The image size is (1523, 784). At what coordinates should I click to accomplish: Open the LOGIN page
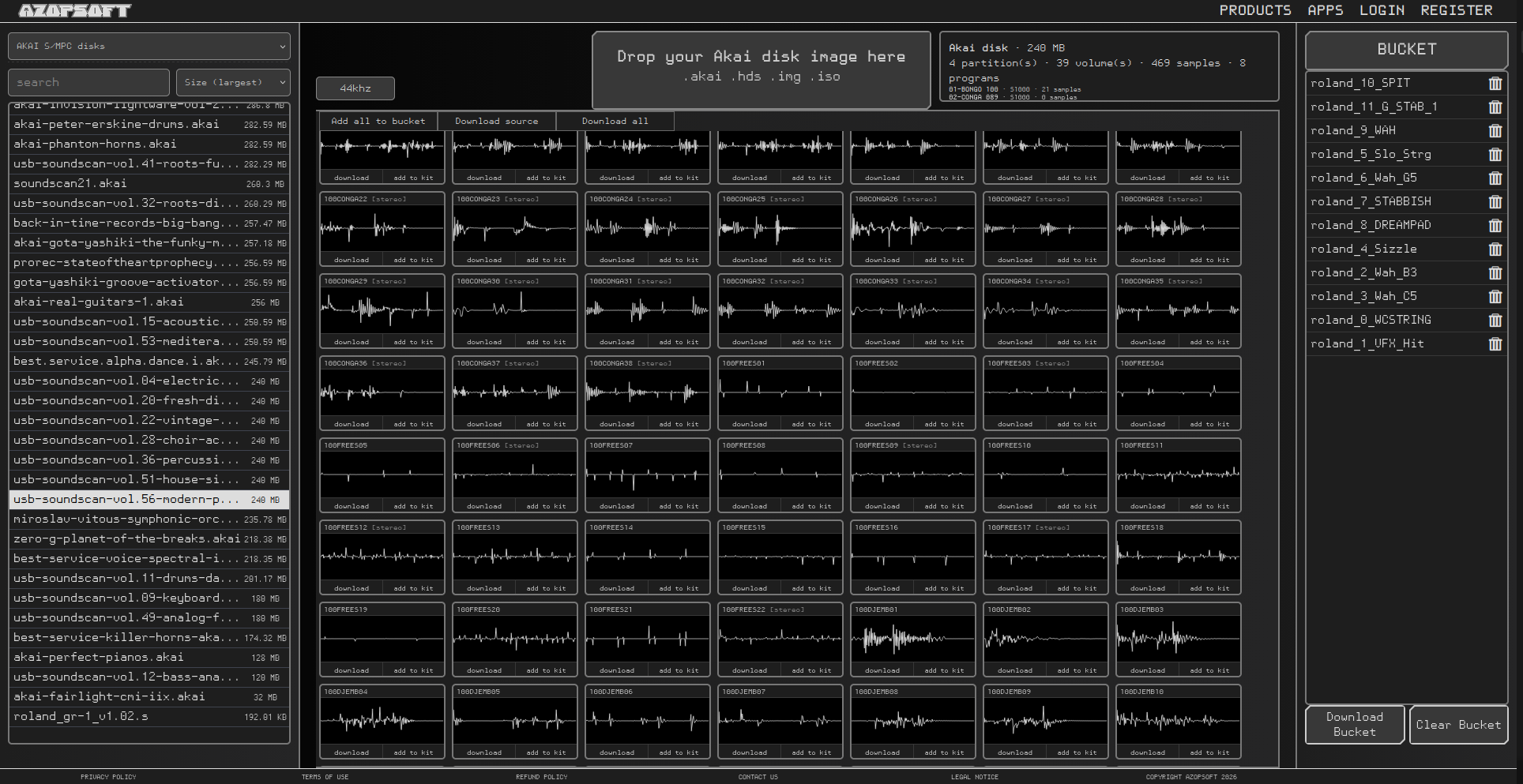click(1382, 10)
